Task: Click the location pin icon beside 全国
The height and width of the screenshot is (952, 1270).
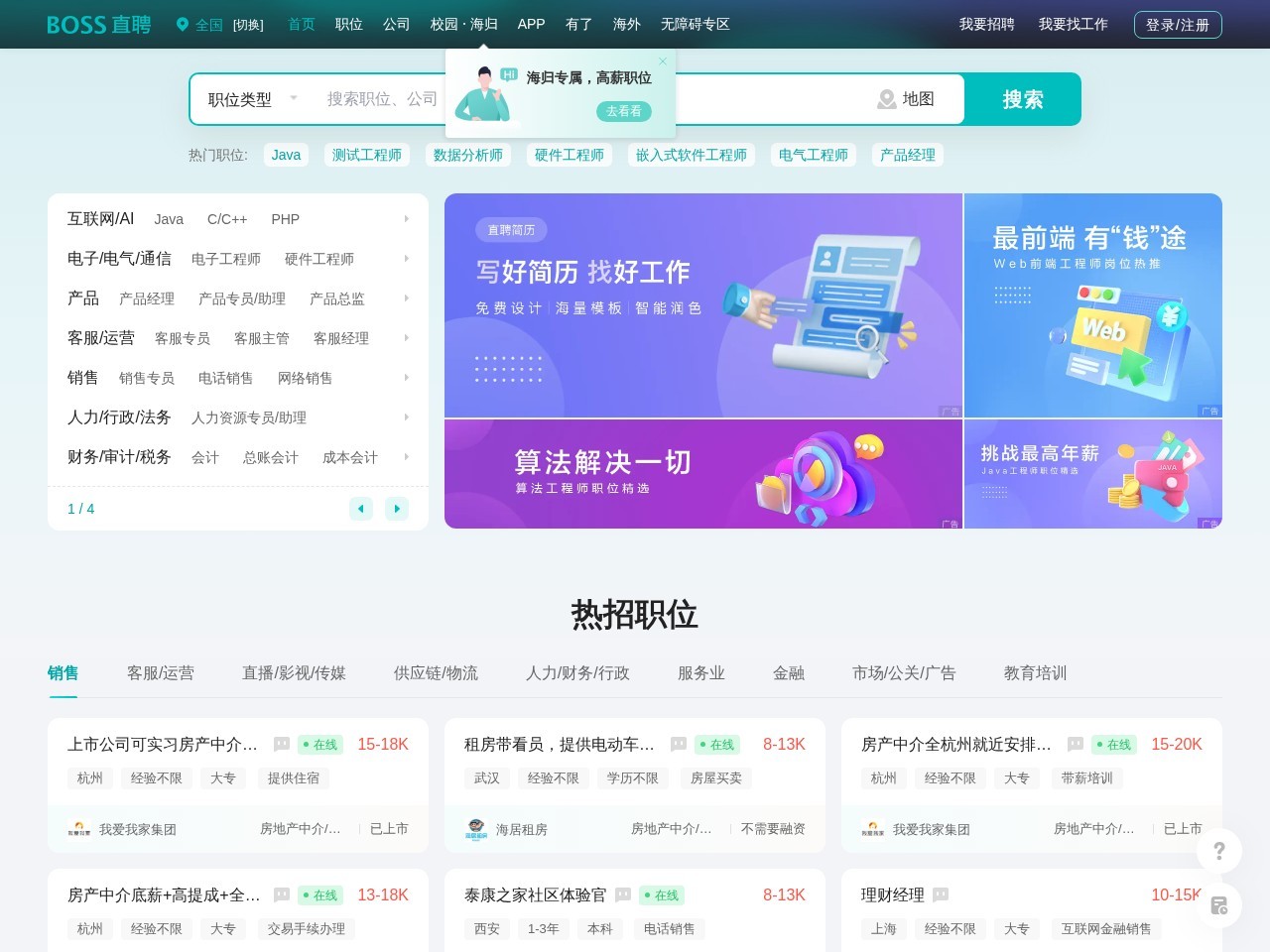Action: [182, 24]
